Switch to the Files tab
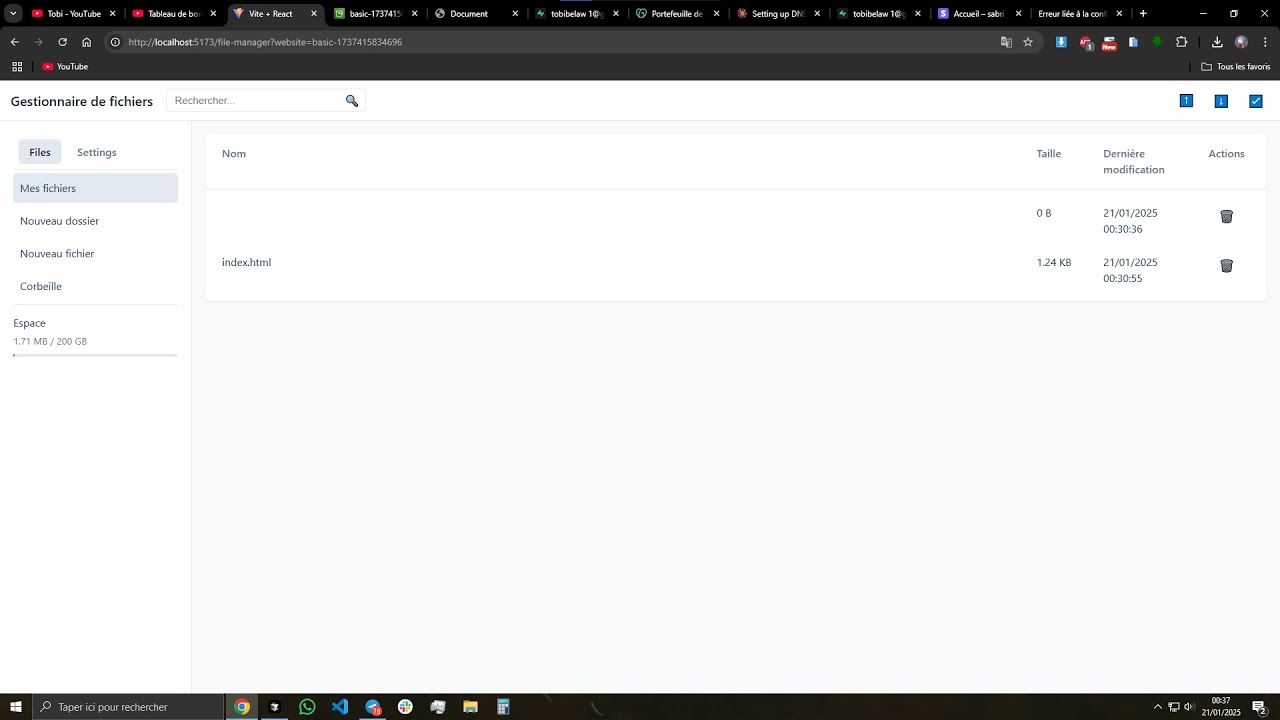 40,152
